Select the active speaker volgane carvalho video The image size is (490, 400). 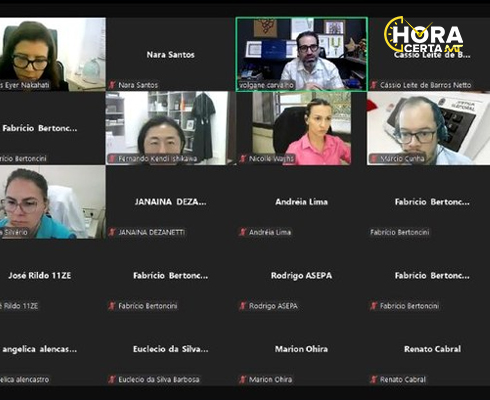point(302,54)
